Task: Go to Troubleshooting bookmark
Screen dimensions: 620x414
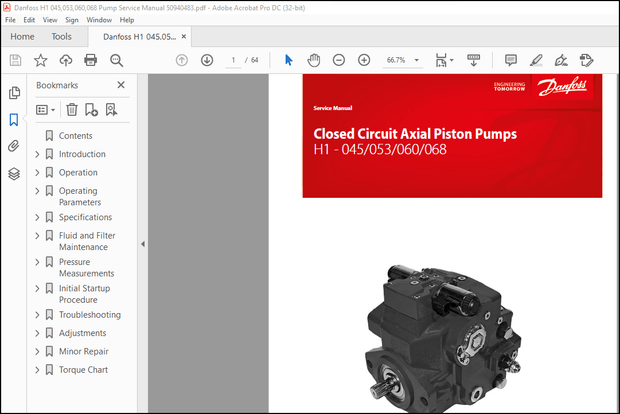Action: point(90,315)
